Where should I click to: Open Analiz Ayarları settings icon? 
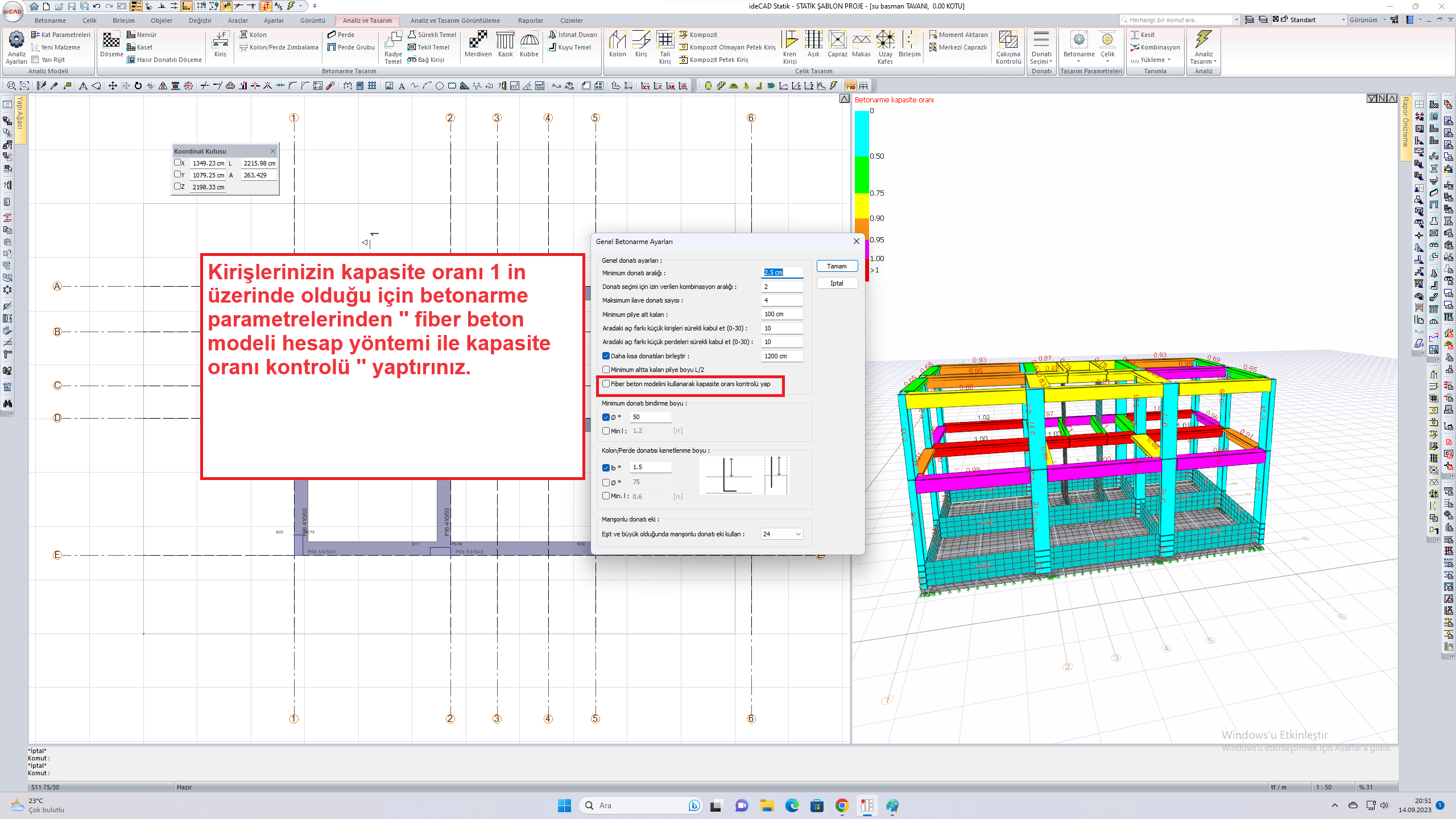(x=16, y=48)
